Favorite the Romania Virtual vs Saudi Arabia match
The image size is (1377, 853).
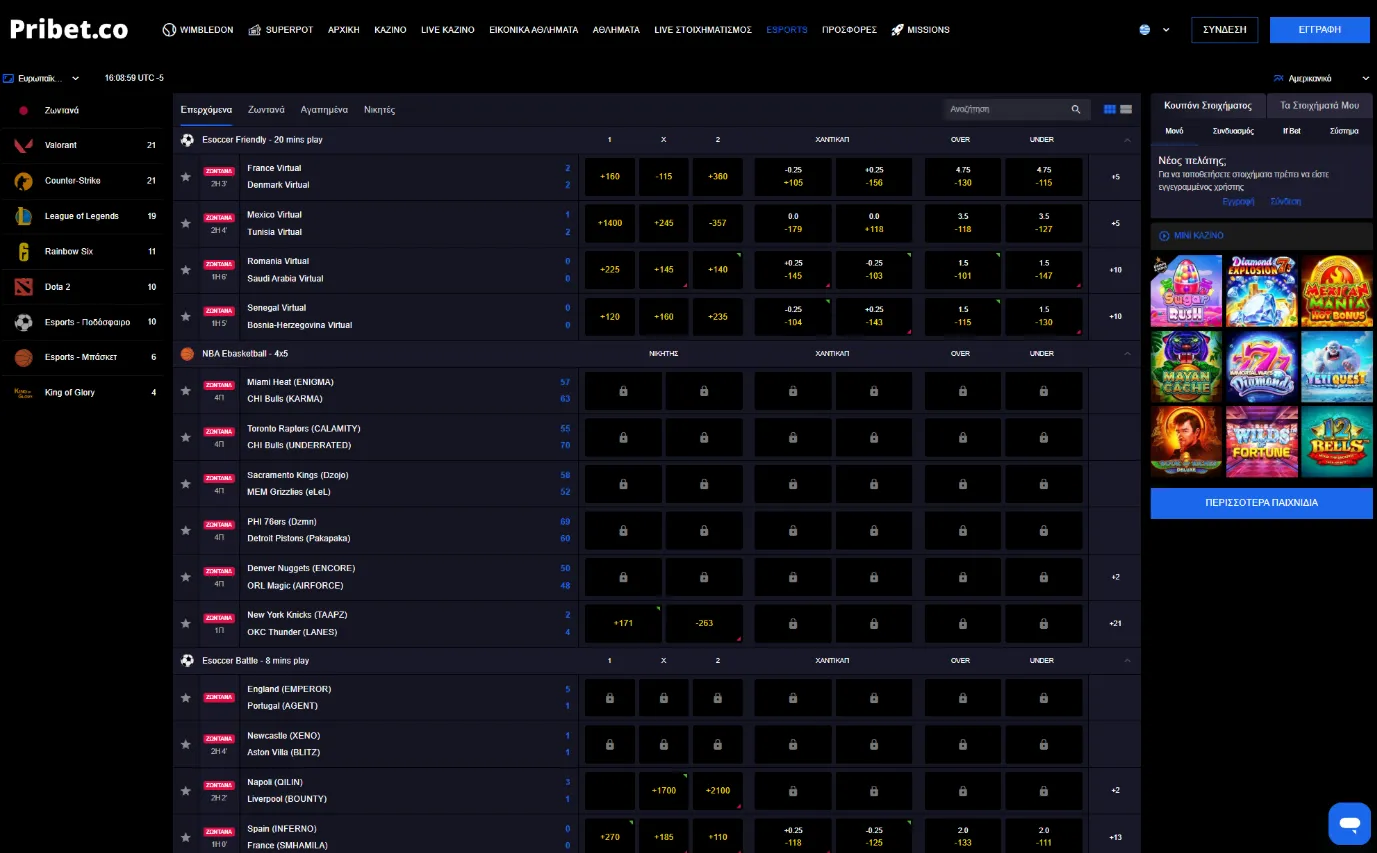click(x=185, y=270)
